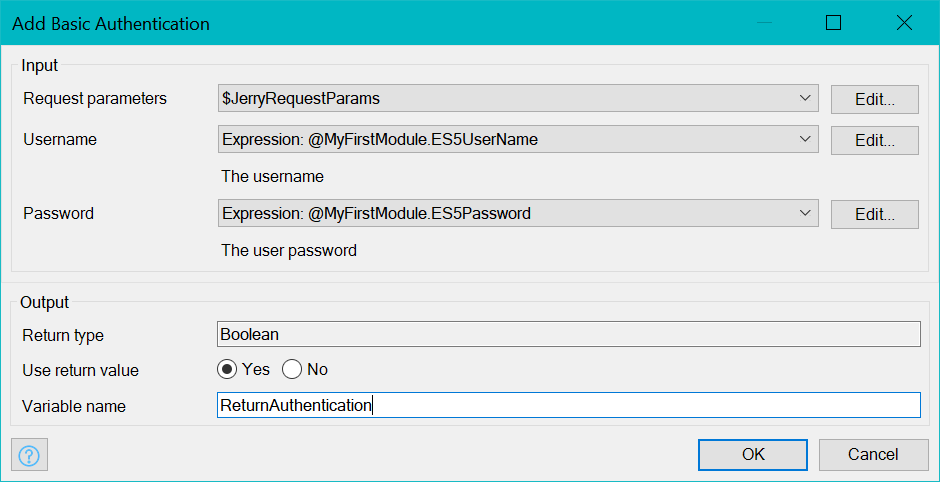
Task: Expand the Password expression dropdown
Action: [518, 213]
